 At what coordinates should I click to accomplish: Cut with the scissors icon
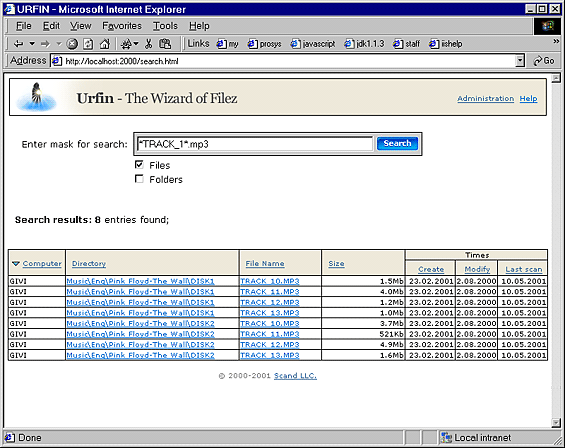(148, 44)
